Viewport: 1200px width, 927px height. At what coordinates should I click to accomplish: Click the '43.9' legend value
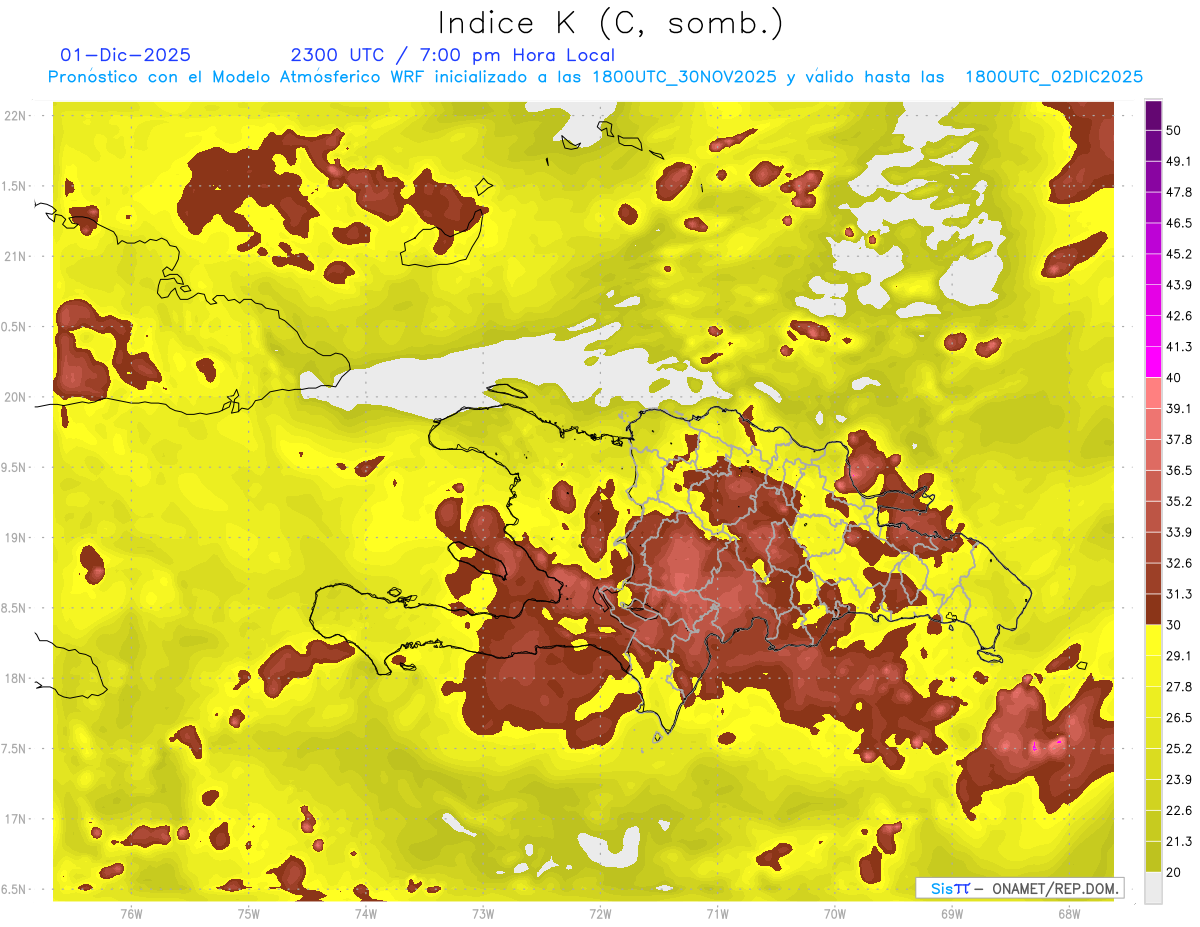click(x=1179, y=285)
